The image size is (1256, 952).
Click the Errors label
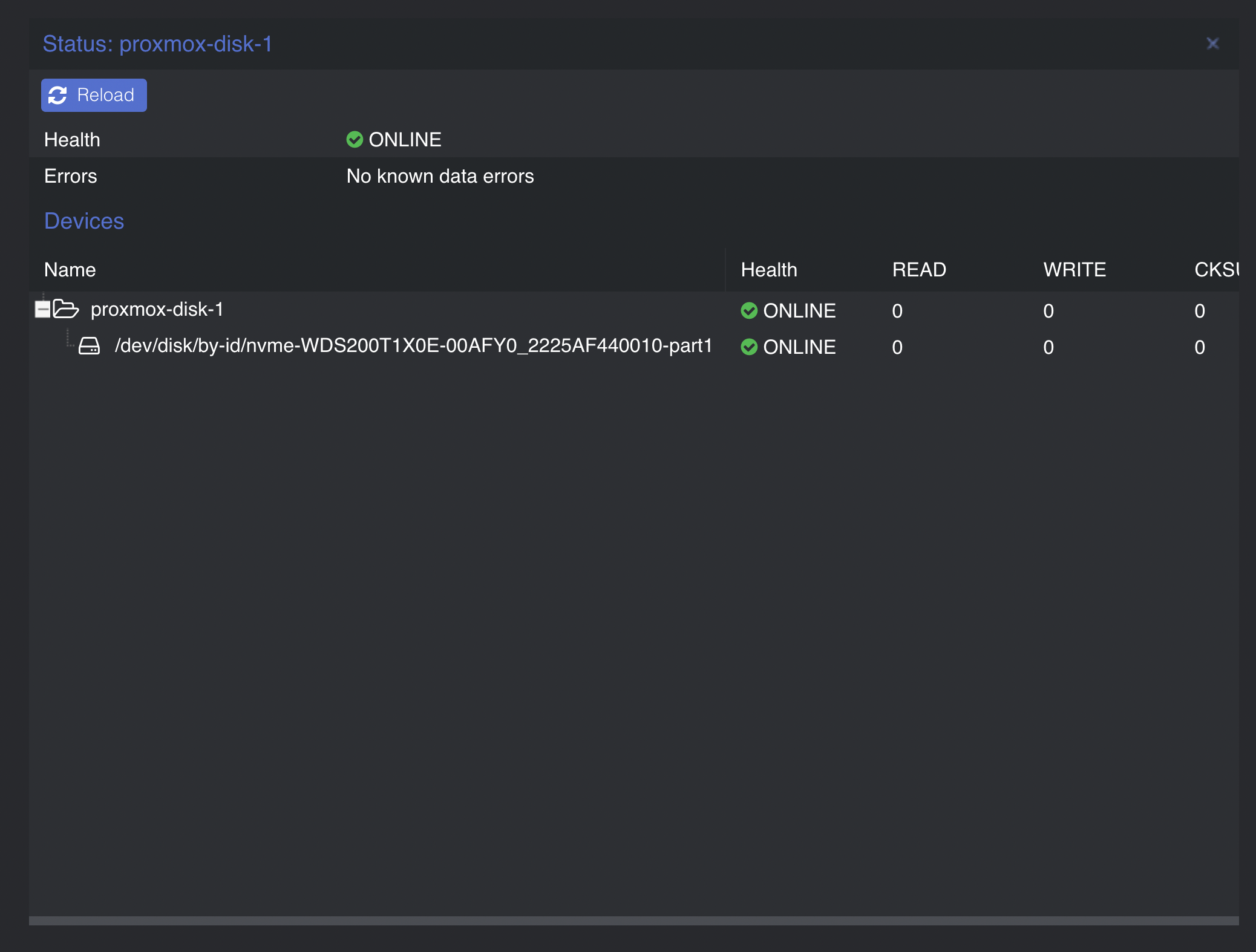pos(71,176)
